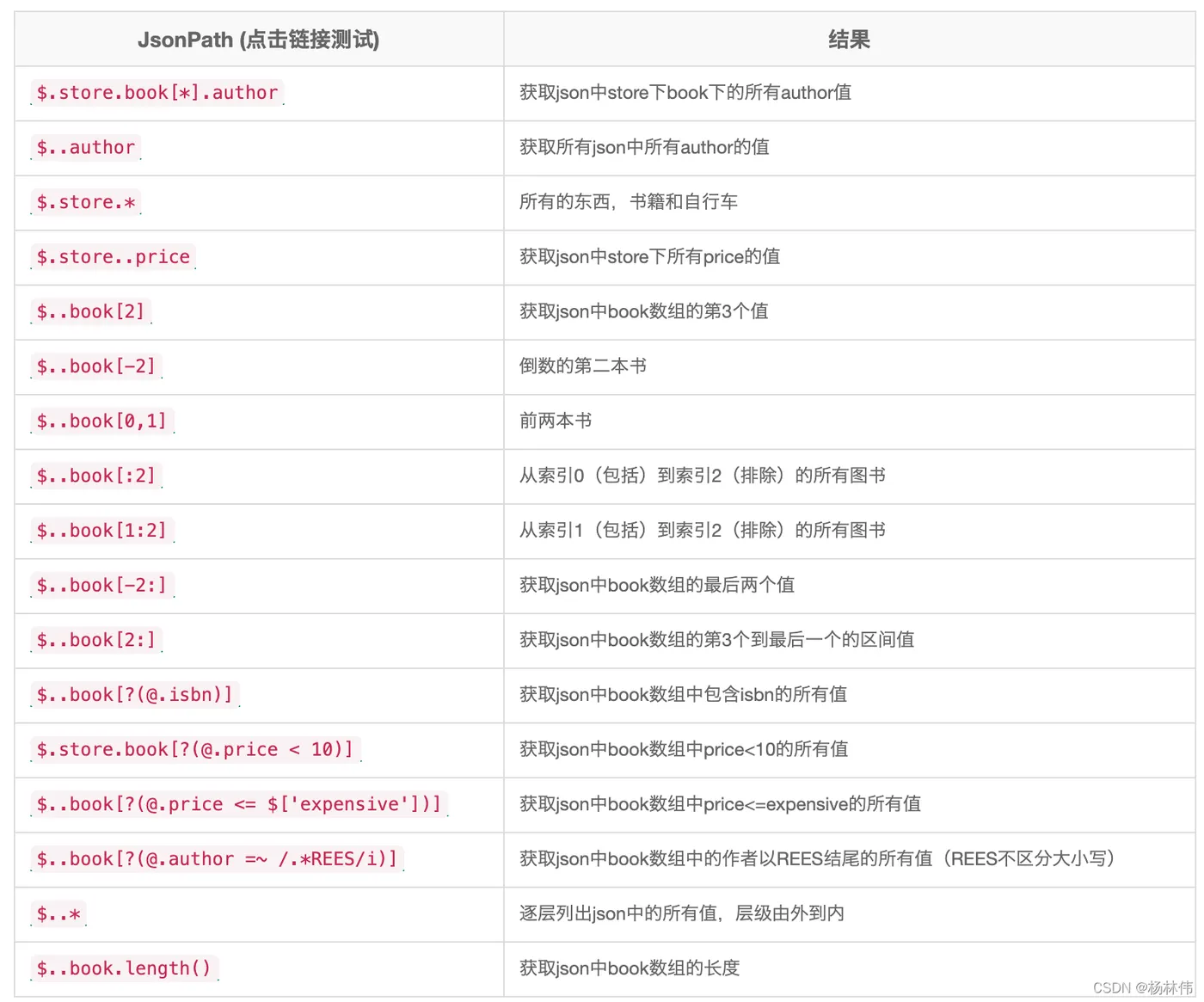Test the $..book[?(@.isbn)] filter link
1204x1002 pixels.
[x=135, y=695]
